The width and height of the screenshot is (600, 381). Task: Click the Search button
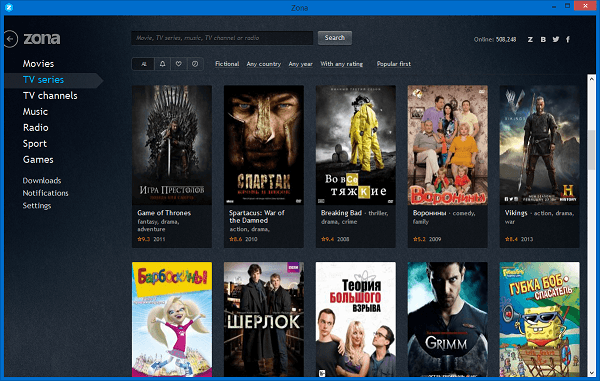(335, 38)
